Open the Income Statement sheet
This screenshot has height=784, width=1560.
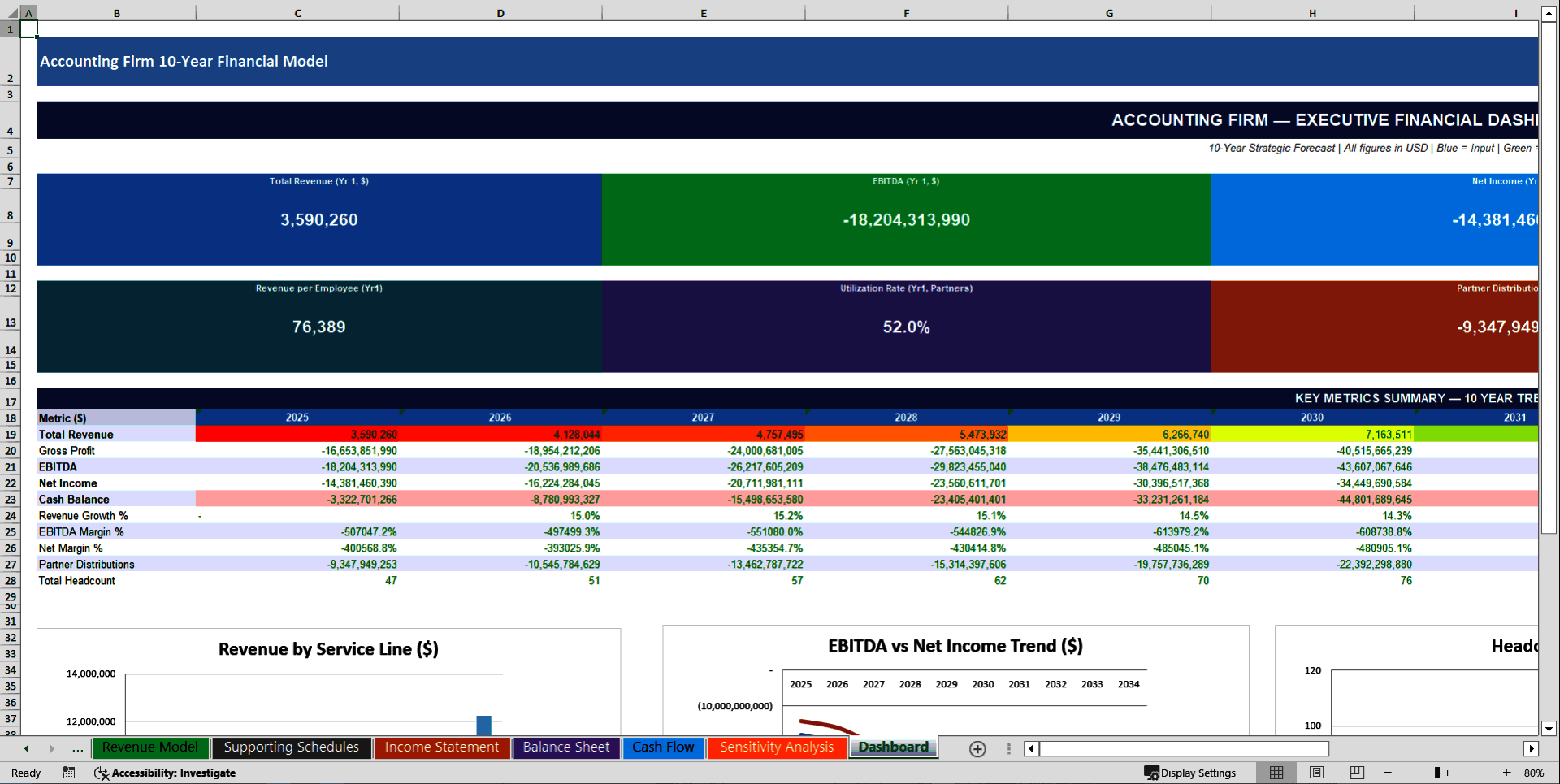[x=442, y=747]
